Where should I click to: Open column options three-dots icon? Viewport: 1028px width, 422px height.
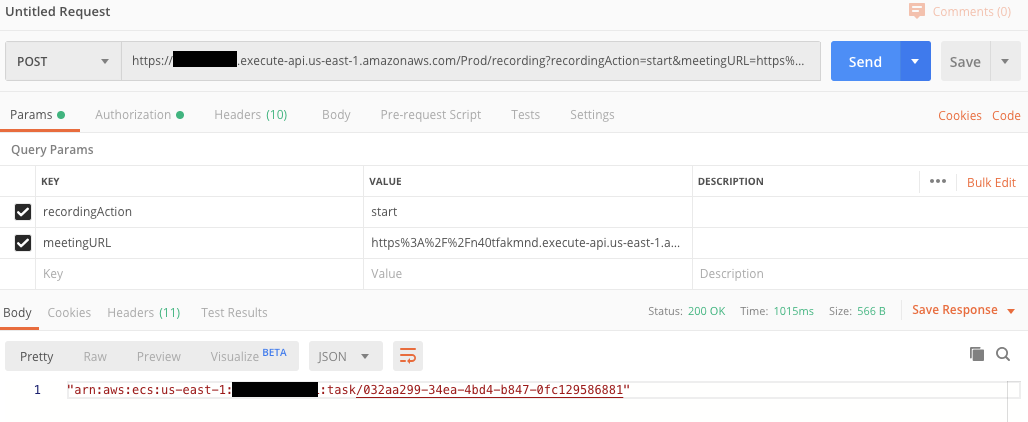(938, 182)
